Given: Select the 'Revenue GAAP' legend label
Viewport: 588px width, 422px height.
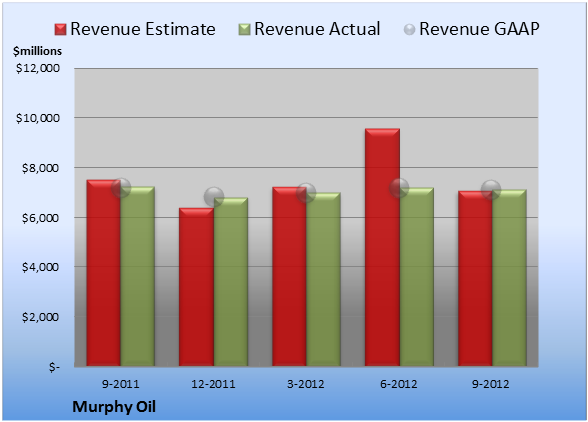Looking at the screenshot, I should click(x=479, y=29).
